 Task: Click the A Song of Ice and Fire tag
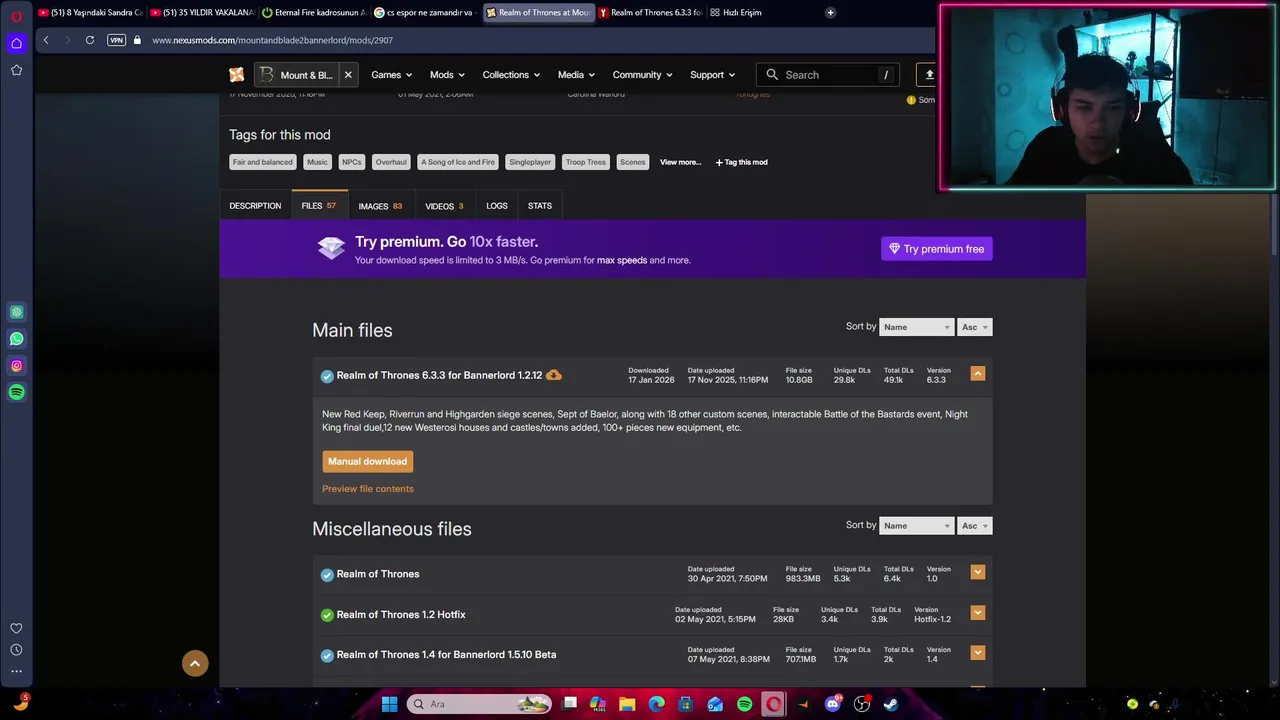tap(457, 162)
